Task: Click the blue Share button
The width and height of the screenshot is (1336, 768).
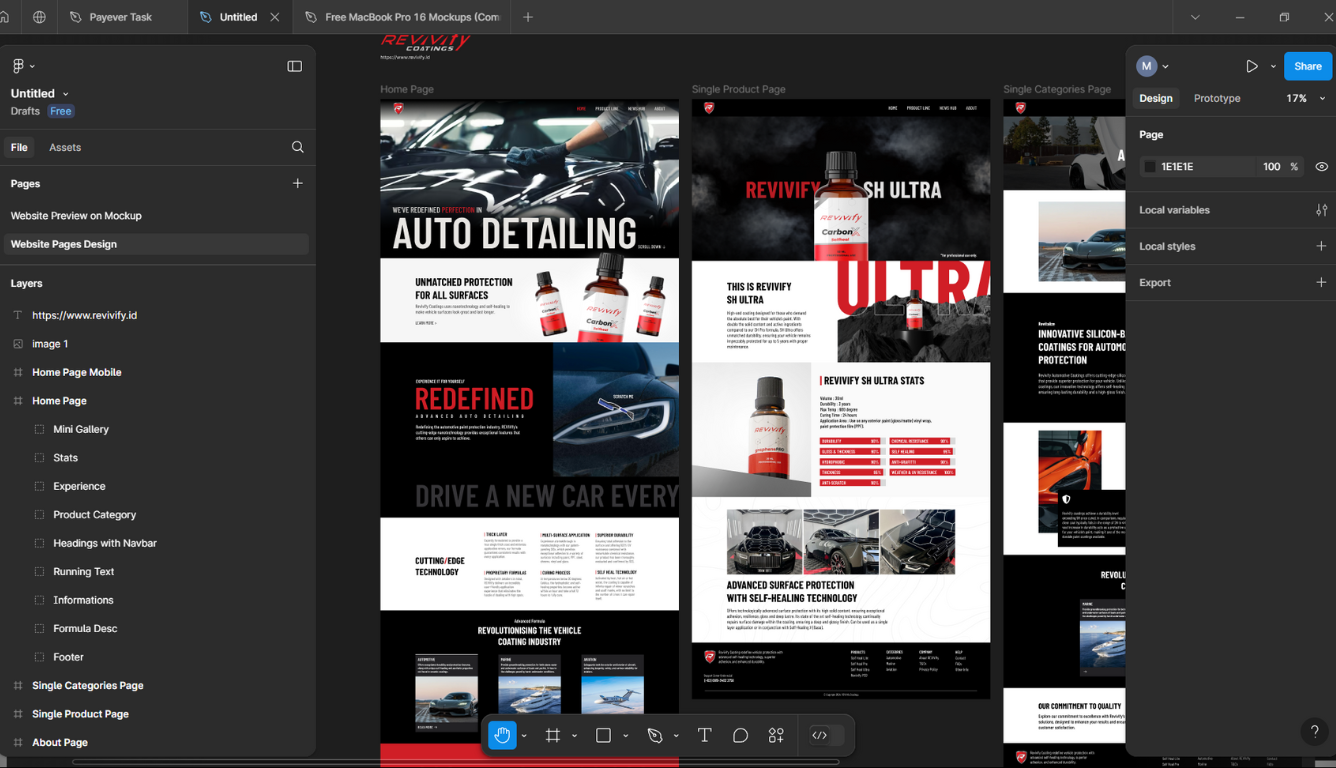Action: (x=1308, y=66)
